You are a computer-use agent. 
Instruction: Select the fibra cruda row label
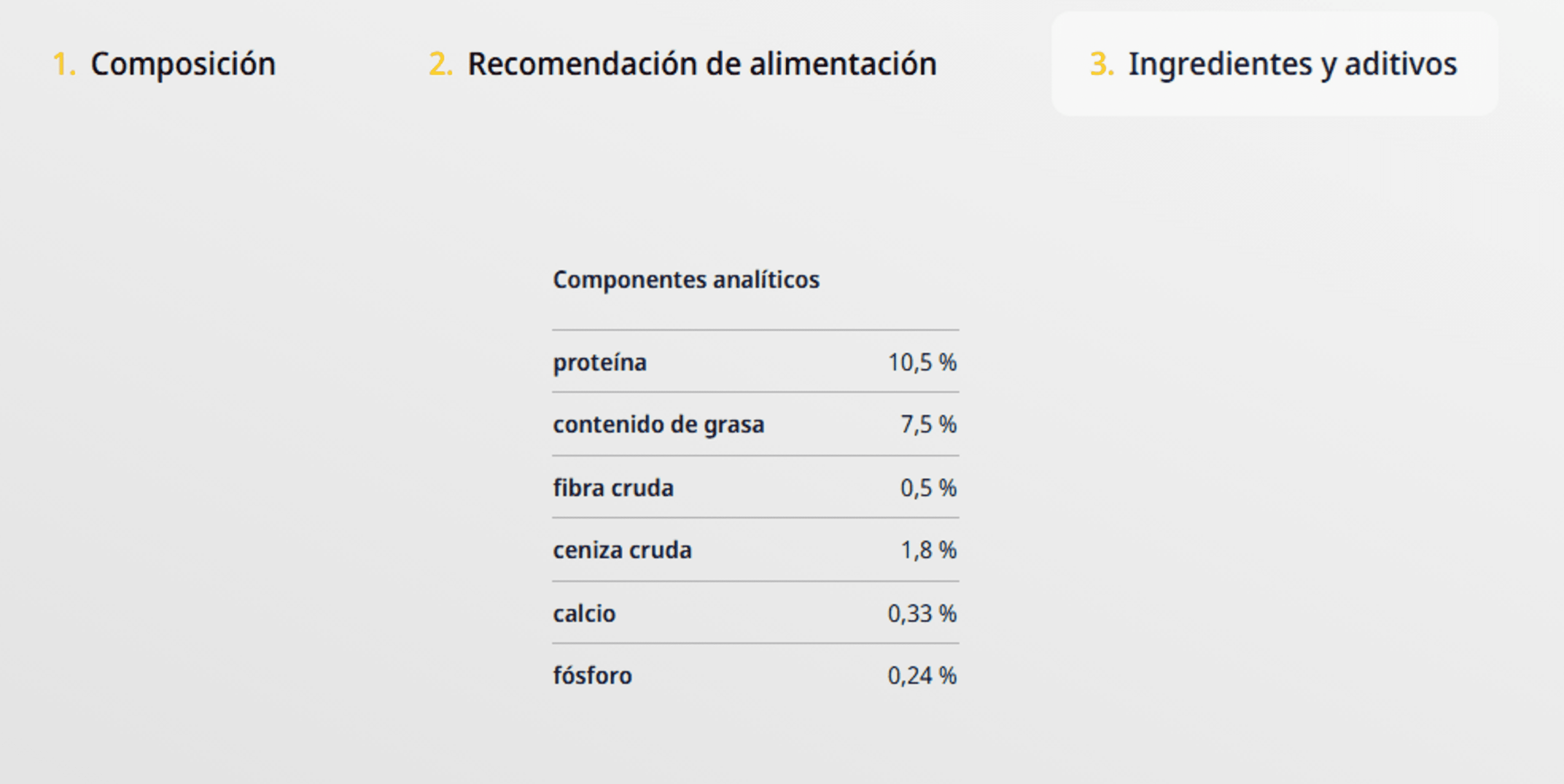pos(613,488)
